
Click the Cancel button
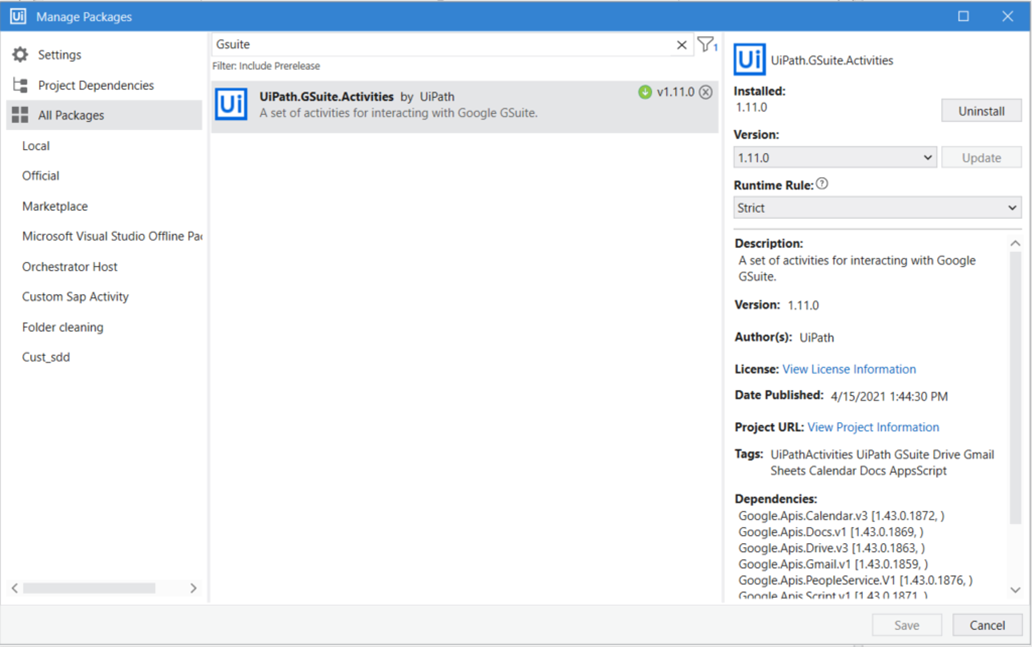pos(987,624)
